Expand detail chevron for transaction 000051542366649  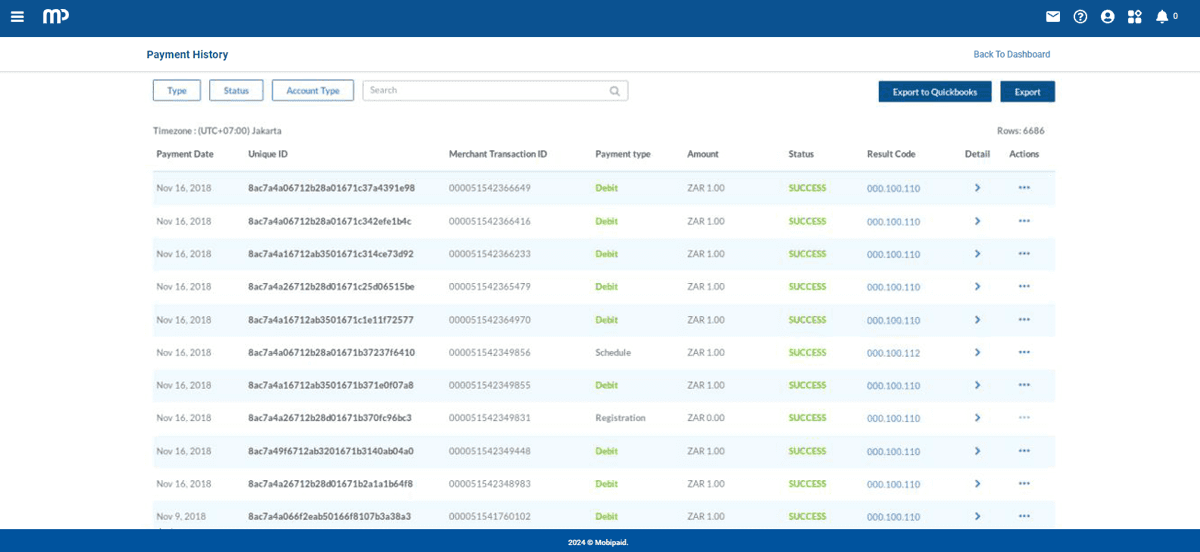[x=977, y=188]
